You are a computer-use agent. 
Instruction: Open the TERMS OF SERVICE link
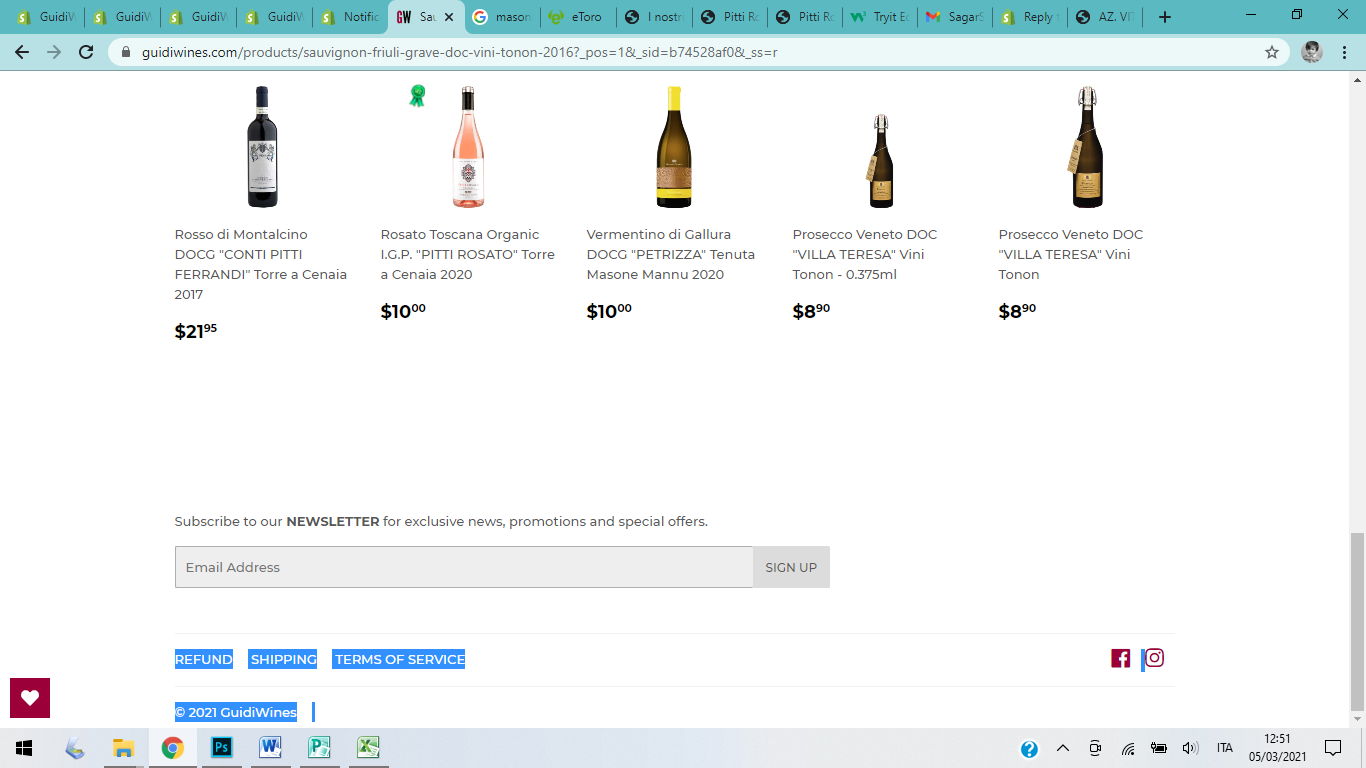point(399,659)
